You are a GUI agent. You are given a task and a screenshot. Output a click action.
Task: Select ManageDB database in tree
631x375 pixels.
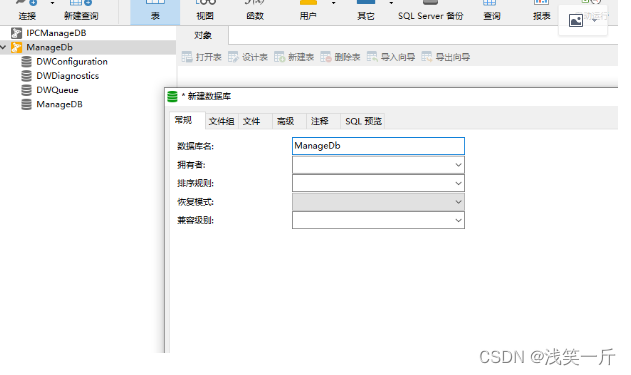(x=59, y=104)
